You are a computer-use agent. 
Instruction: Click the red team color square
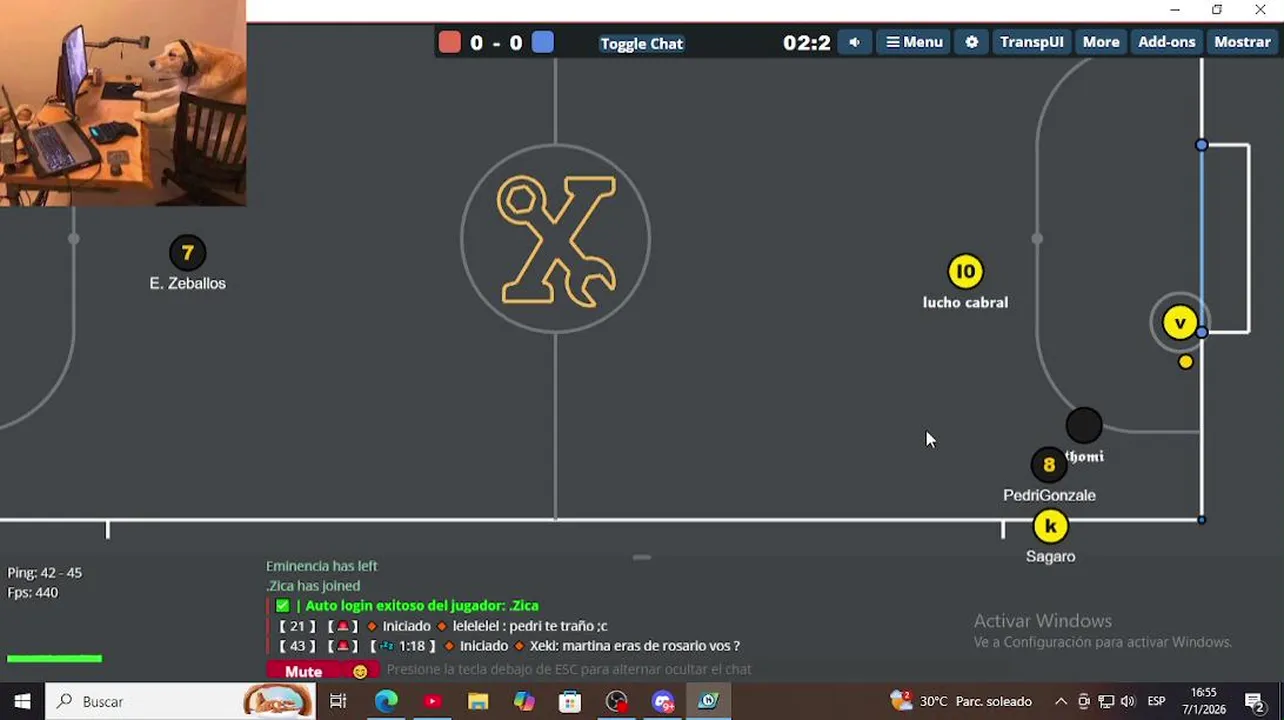[450, 42]
